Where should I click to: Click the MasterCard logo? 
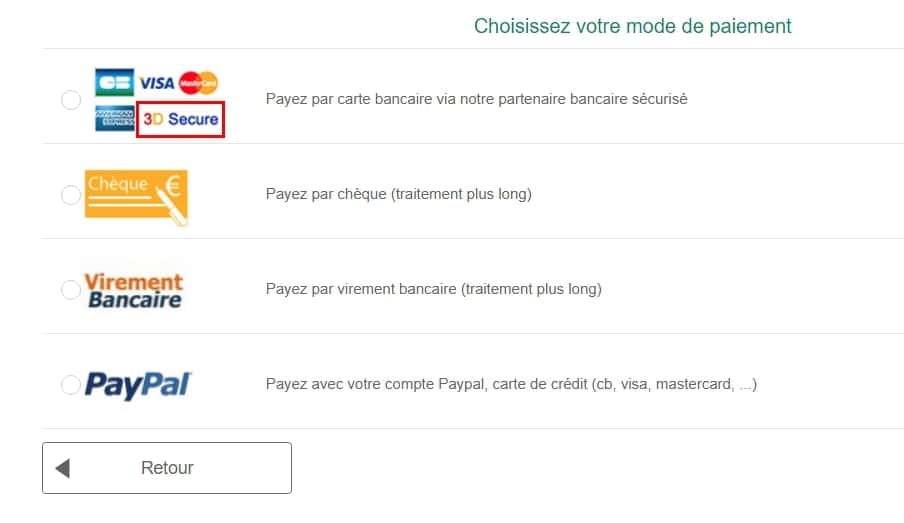click(199, 83)
